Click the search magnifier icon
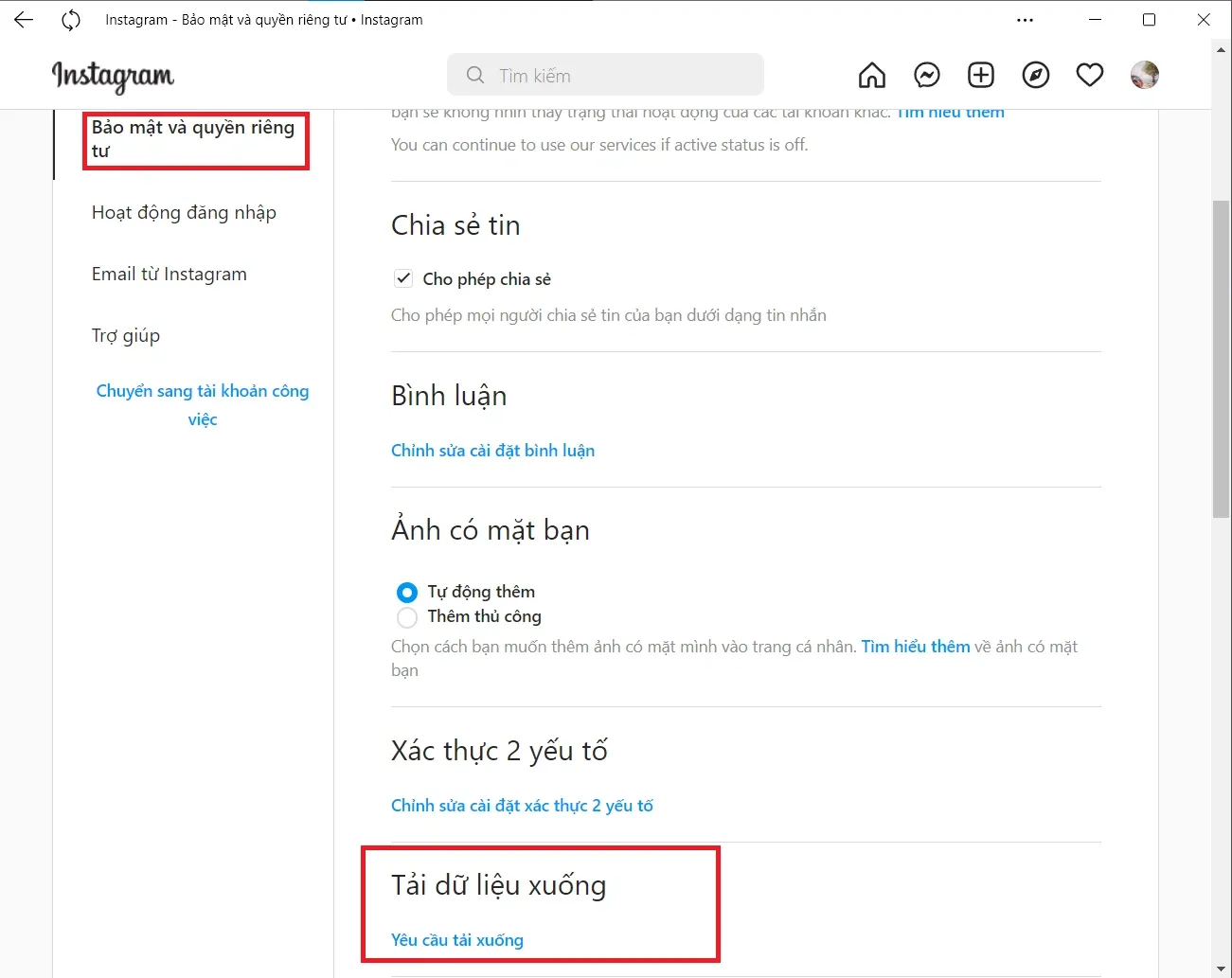 pyautogui.click(x=475, y=75)
